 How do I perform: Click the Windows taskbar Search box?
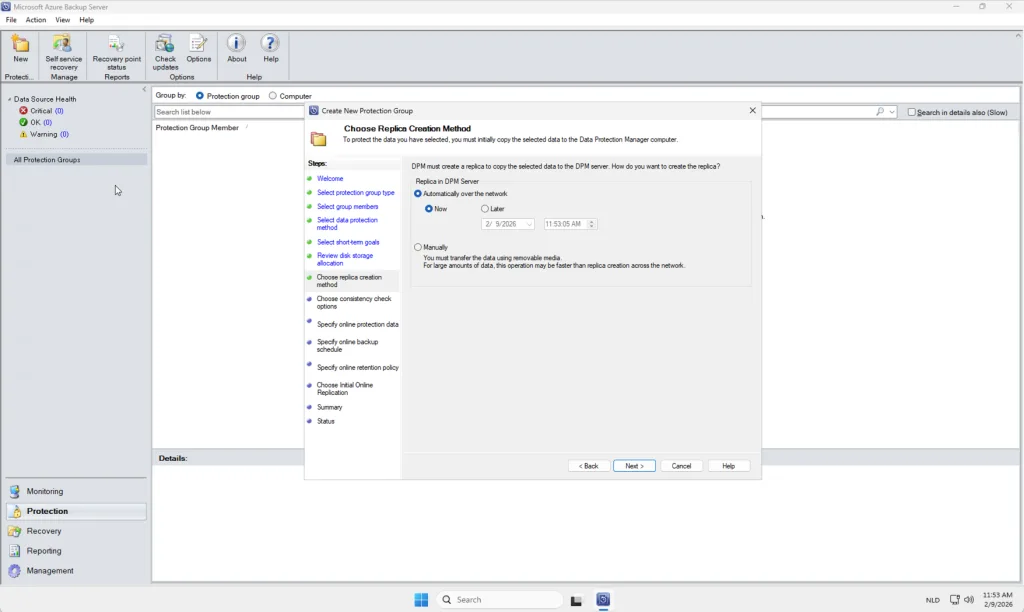[500, 600]
